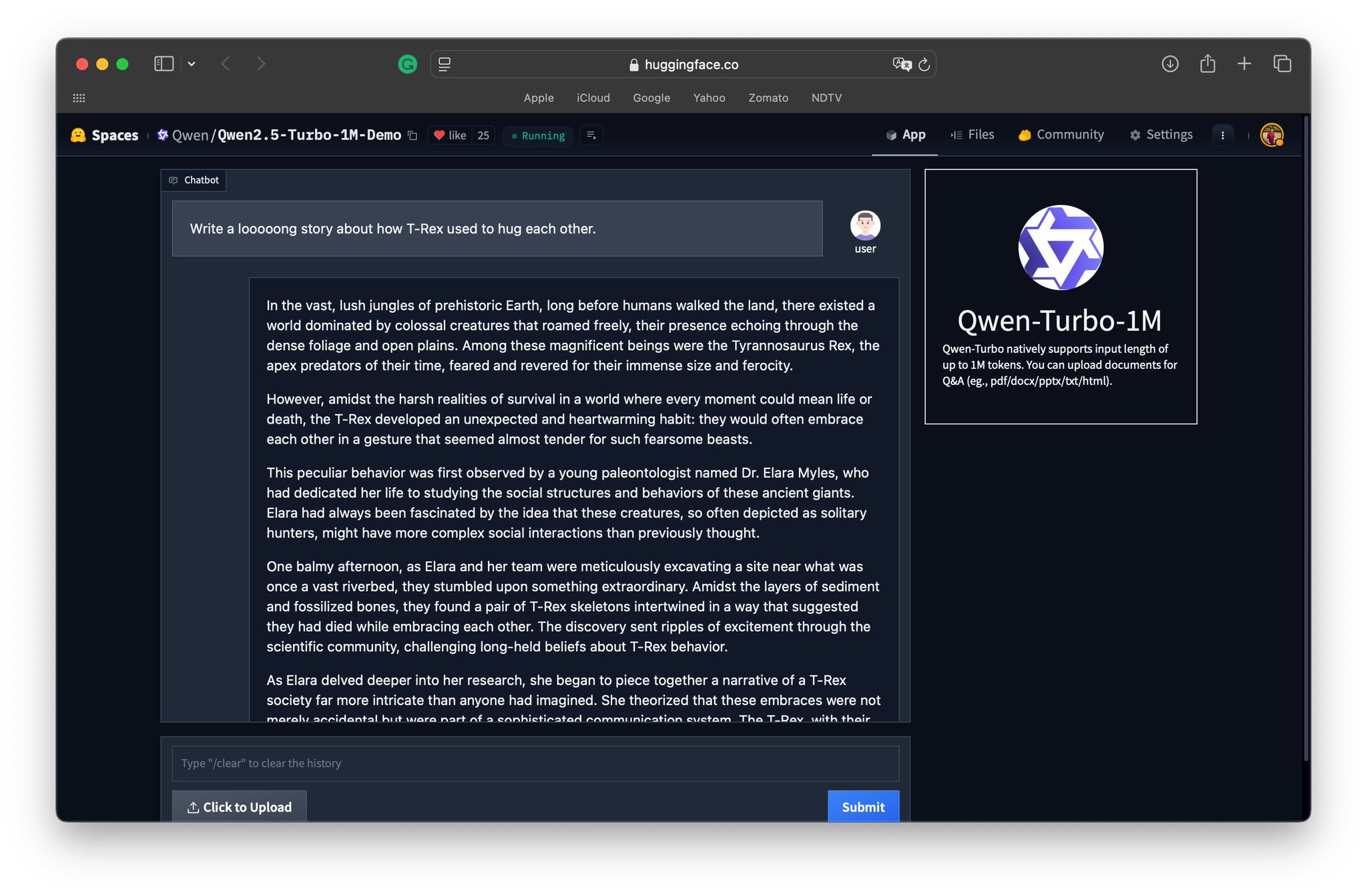
Task: Click the user avatar in the chat
Action: tap(865, 226)
